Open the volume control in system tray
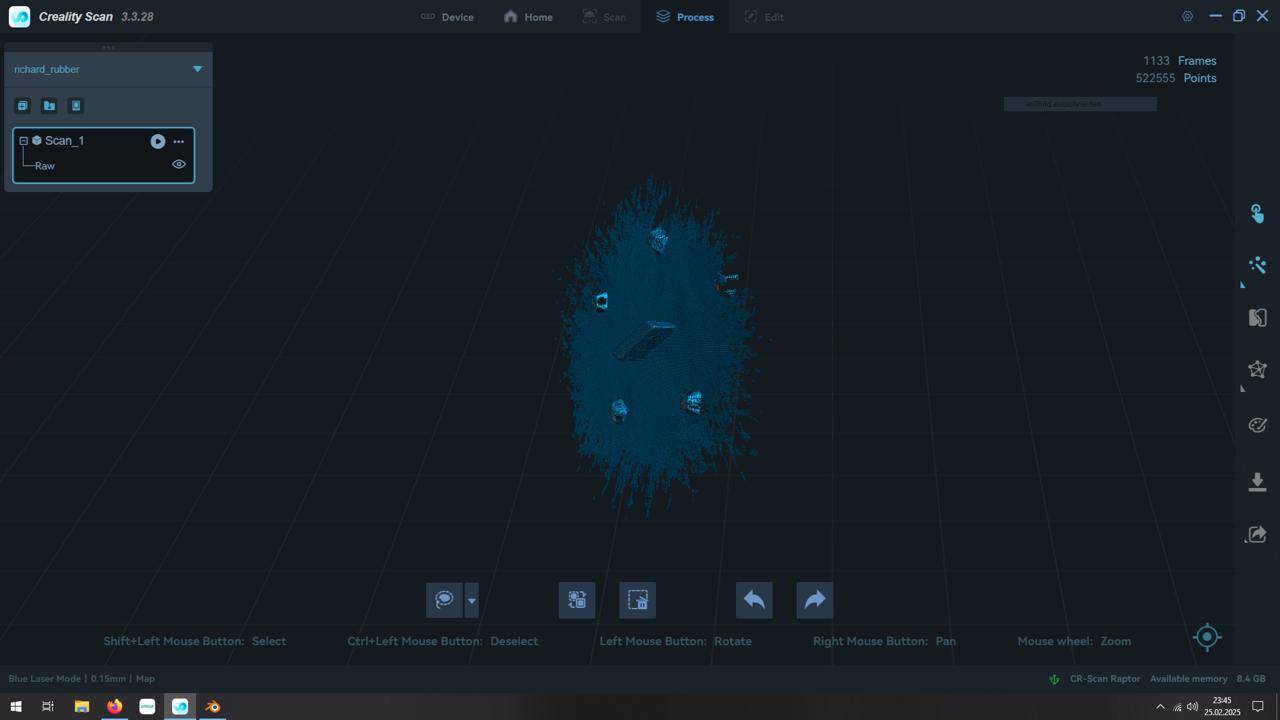1280x720 pixels. coord(1192,707)
